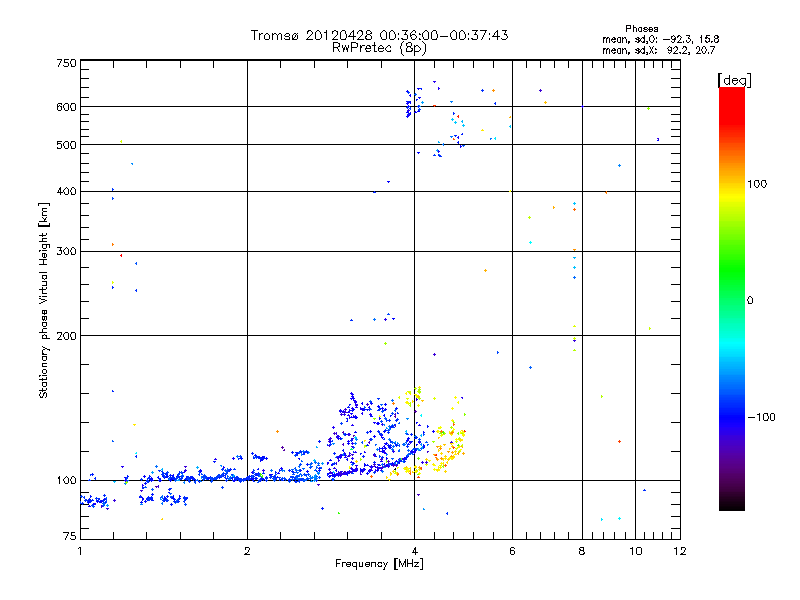Click the 'mean, sd,O: -92.3, 15.8' line
The height and width of the screenshot is (600, 800).
[661, 39]
